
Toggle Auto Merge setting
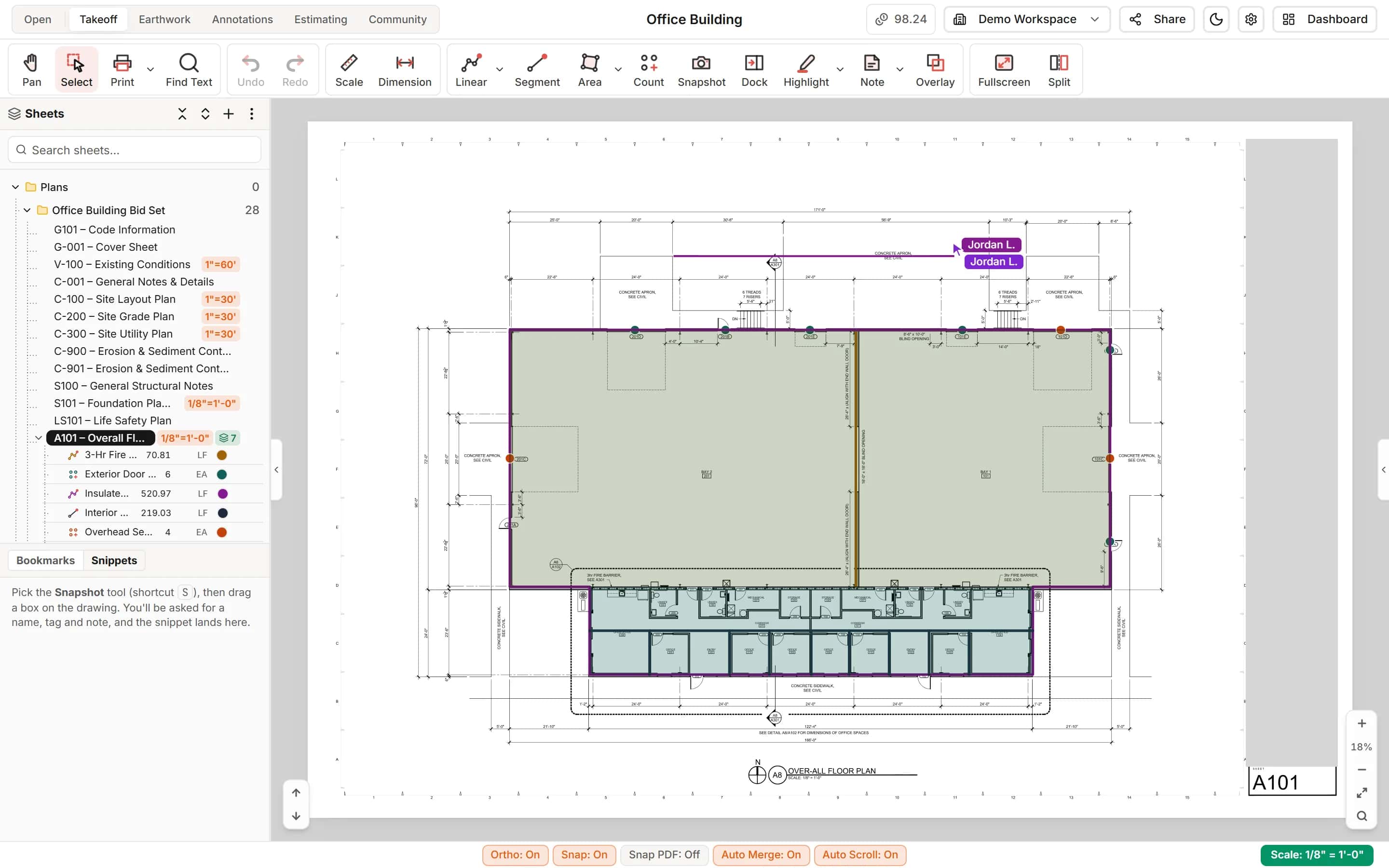click(x=761, y=854)
